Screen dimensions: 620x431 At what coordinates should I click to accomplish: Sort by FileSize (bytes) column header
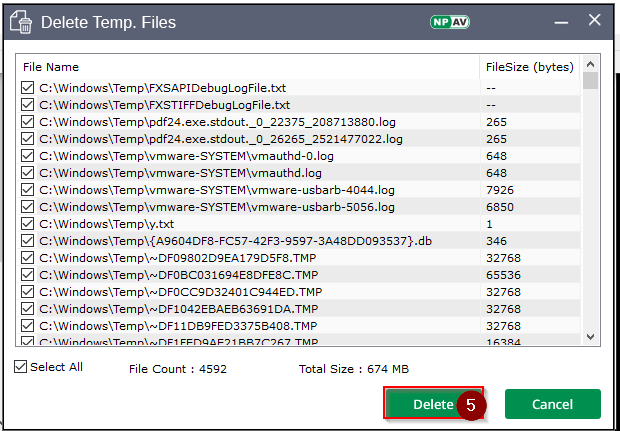527,67
